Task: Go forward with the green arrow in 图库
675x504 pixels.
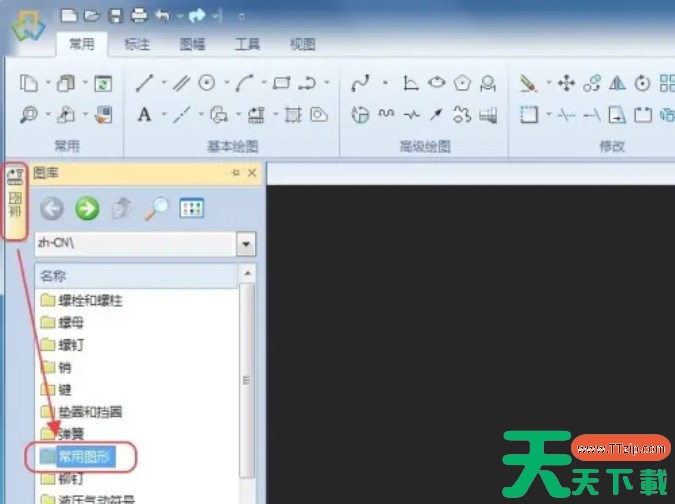Action: (x=87, y=209)
